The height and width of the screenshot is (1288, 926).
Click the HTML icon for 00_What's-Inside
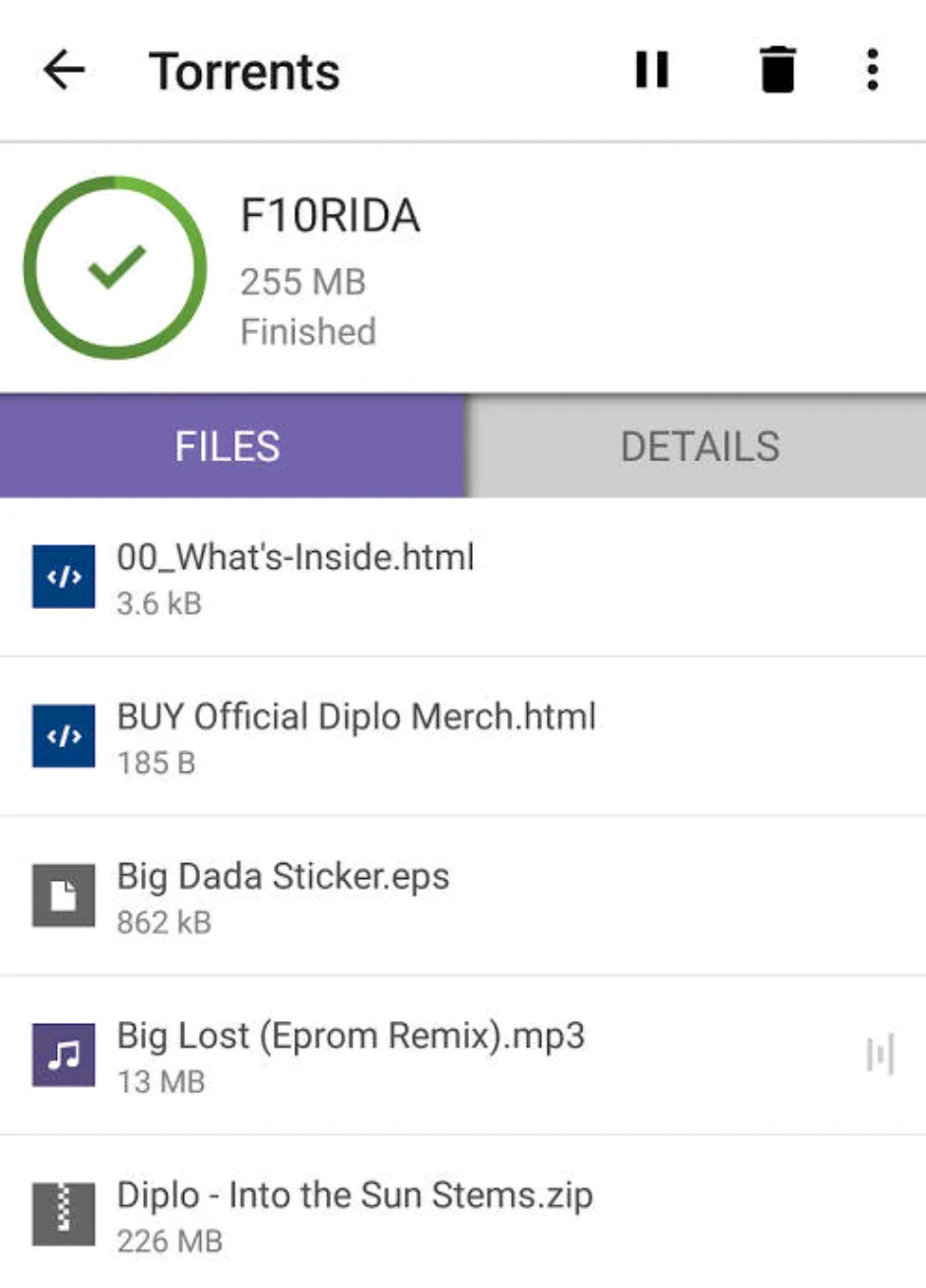click(x=64, y=576)
